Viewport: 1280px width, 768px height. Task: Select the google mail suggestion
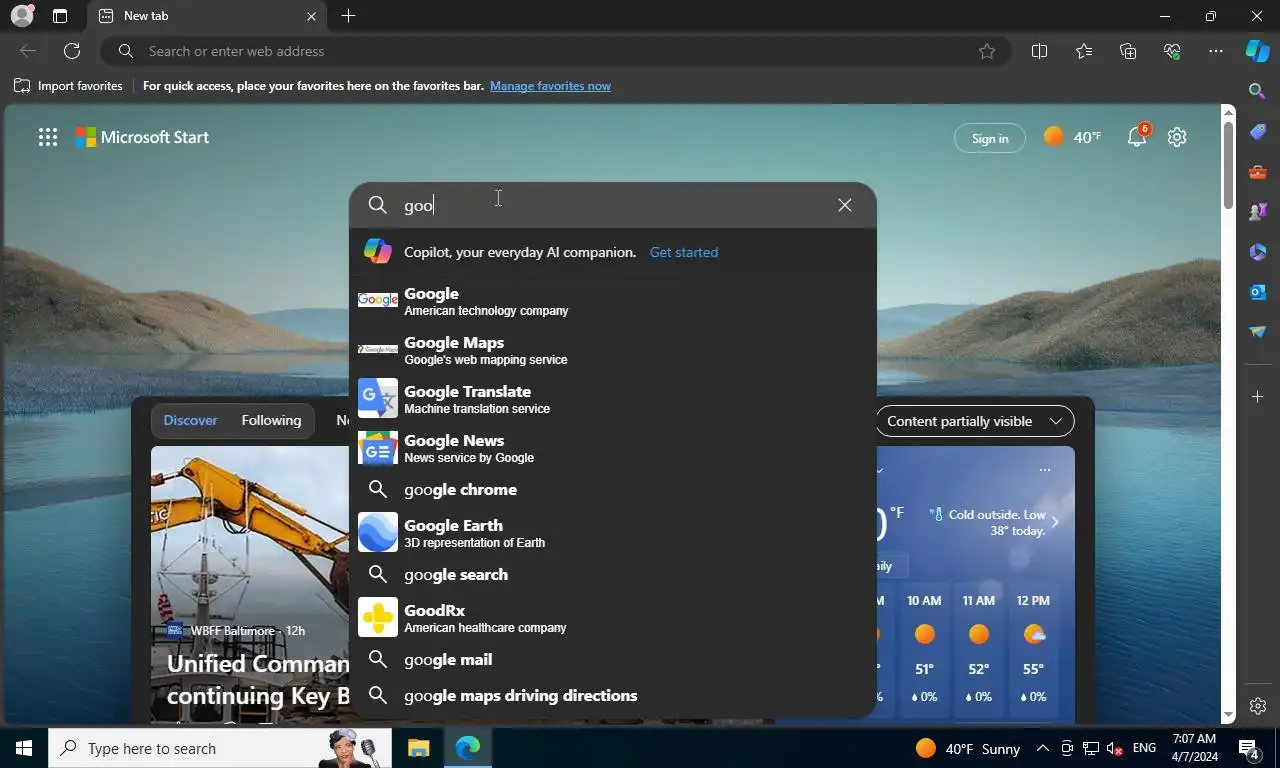coord(613,659)
